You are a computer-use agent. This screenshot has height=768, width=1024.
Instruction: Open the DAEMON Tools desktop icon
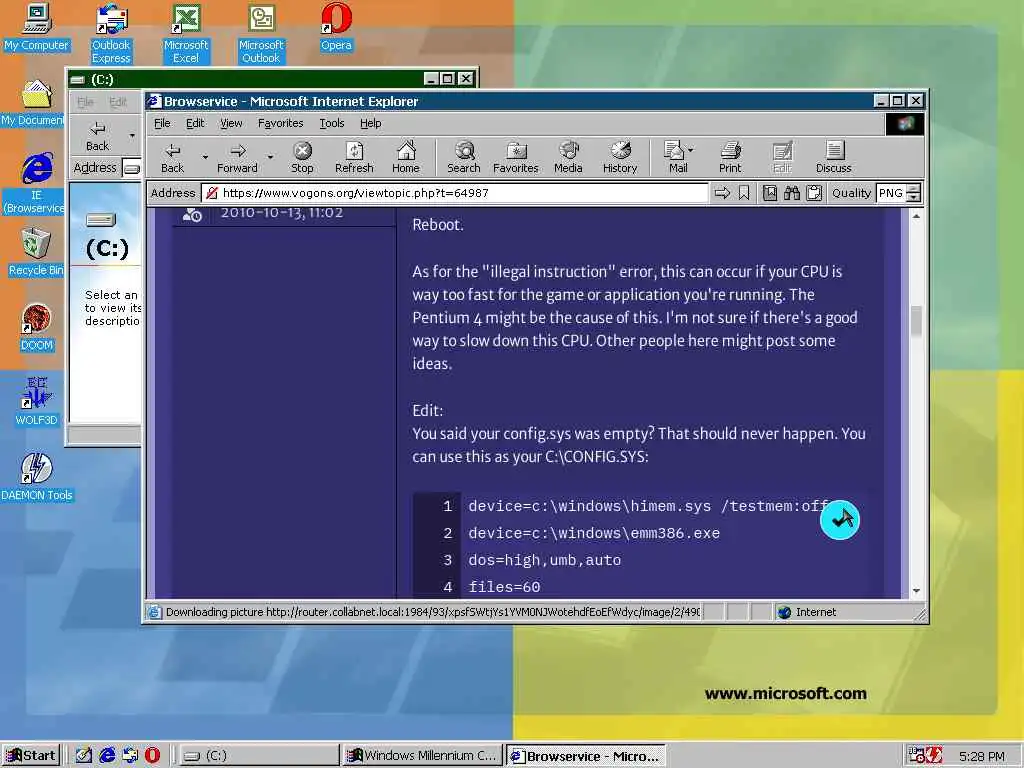37,477
